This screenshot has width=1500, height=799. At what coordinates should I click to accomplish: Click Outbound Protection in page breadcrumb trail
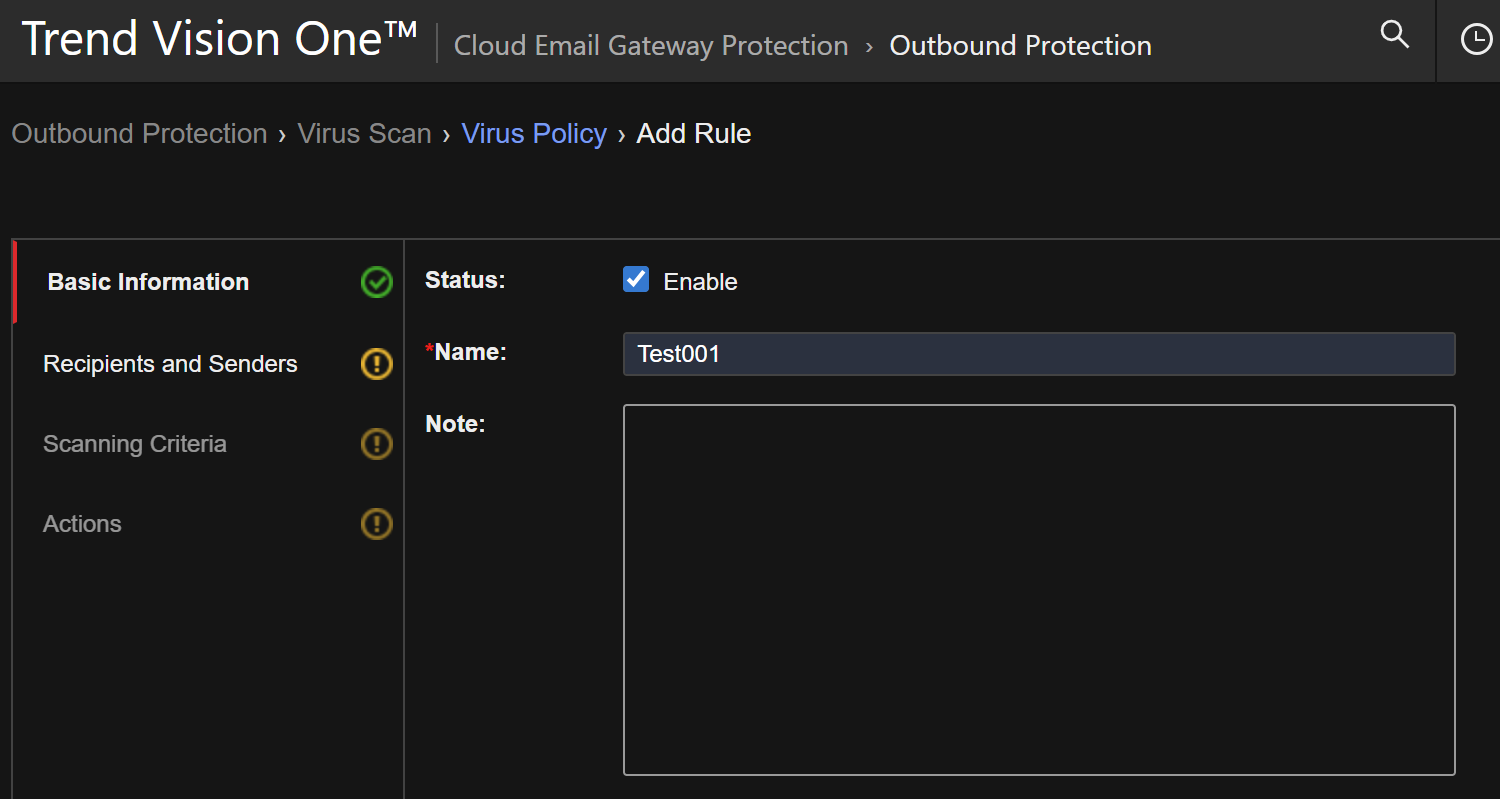(x=139, y=134)
